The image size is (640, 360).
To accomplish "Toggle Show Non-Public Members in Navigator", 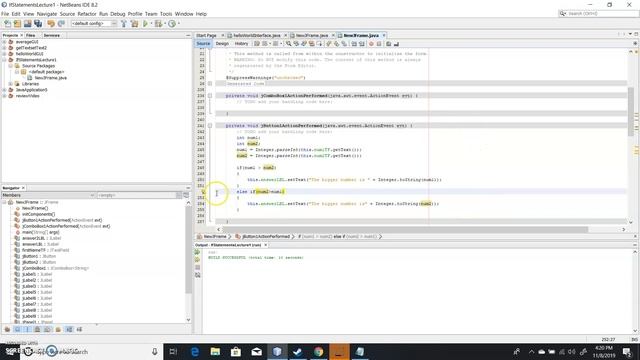I will pos(37,329).
